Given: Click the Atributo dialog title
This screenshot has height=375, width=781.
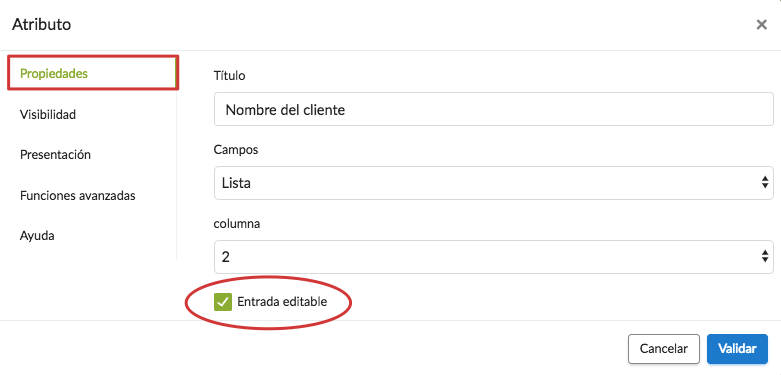Looking at the screenshot, I should click(41, 24).
